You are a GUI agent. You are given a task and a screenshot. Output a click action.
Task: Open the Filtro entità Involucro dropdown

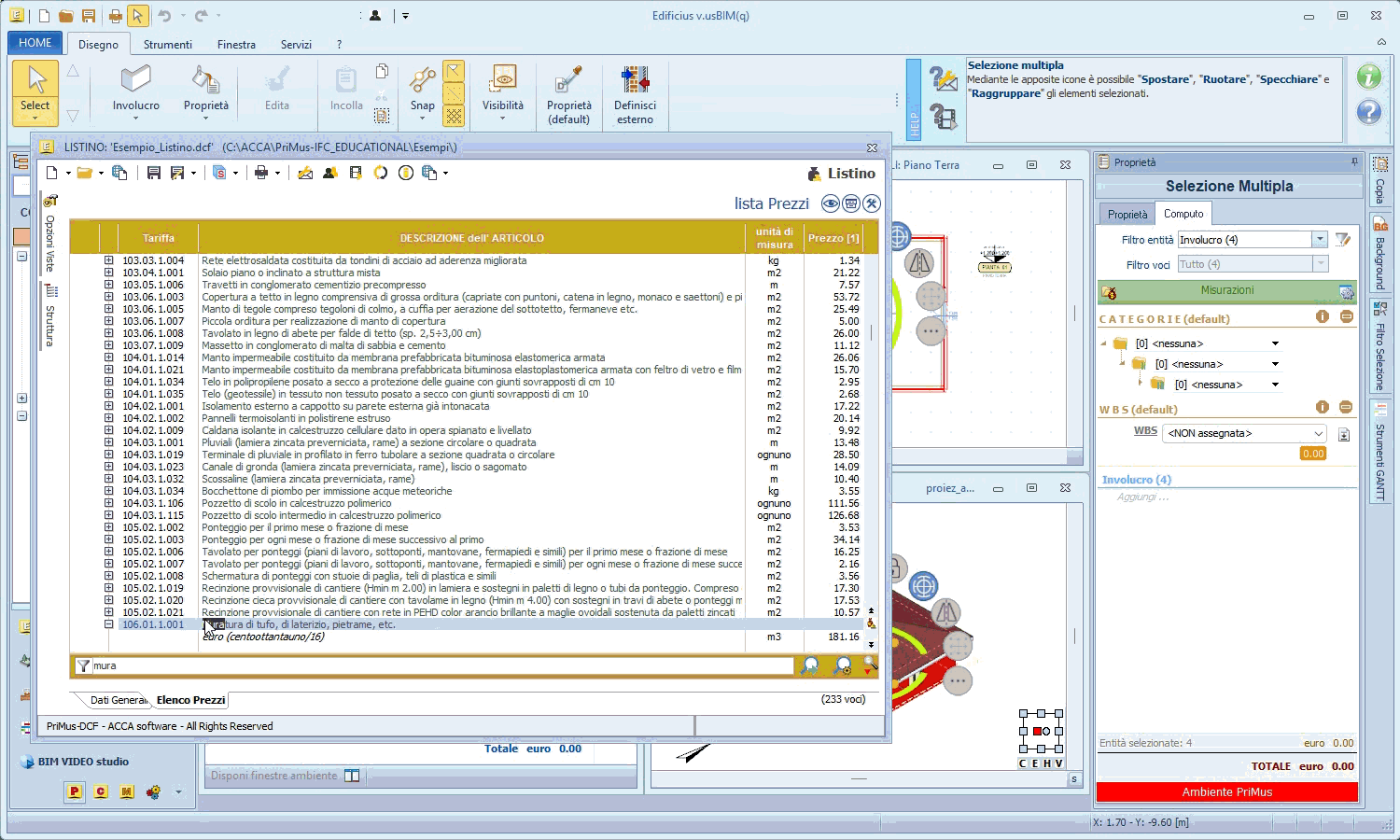click(1320, 240)
